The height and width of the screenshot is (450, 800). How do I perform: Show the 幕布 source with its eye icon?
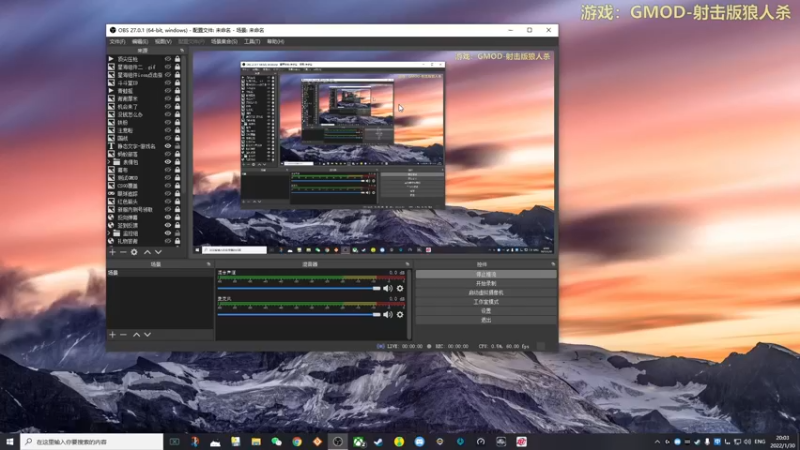[168, 170]
